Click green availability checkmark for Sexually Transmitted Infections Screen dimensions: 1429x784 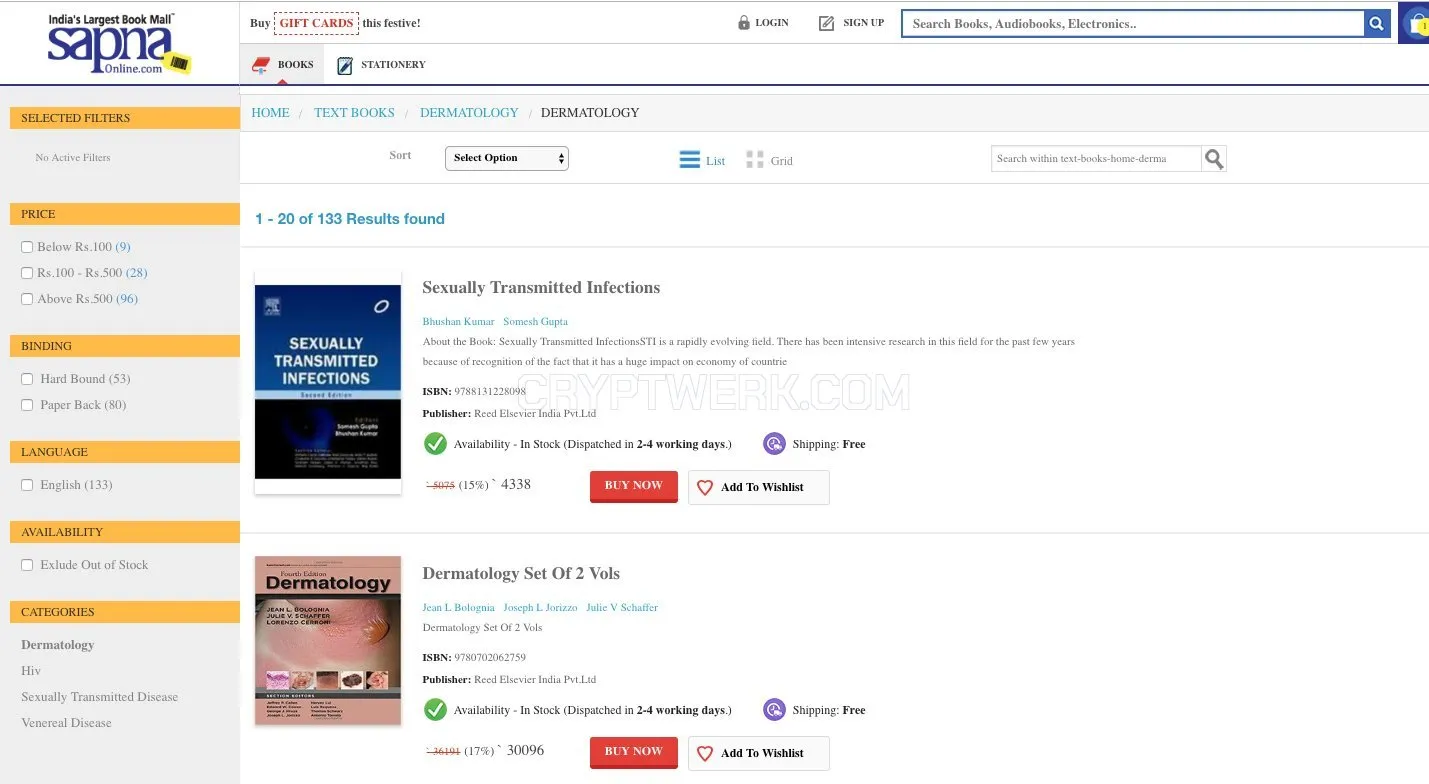tap(435, 444)
